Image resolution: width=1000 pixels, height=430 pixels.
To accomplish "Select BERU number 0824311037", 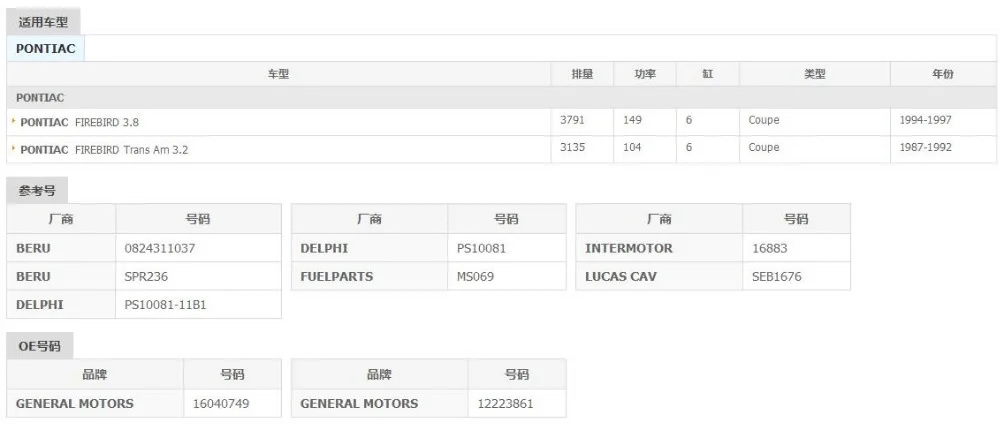I will [x=160, y=248].
